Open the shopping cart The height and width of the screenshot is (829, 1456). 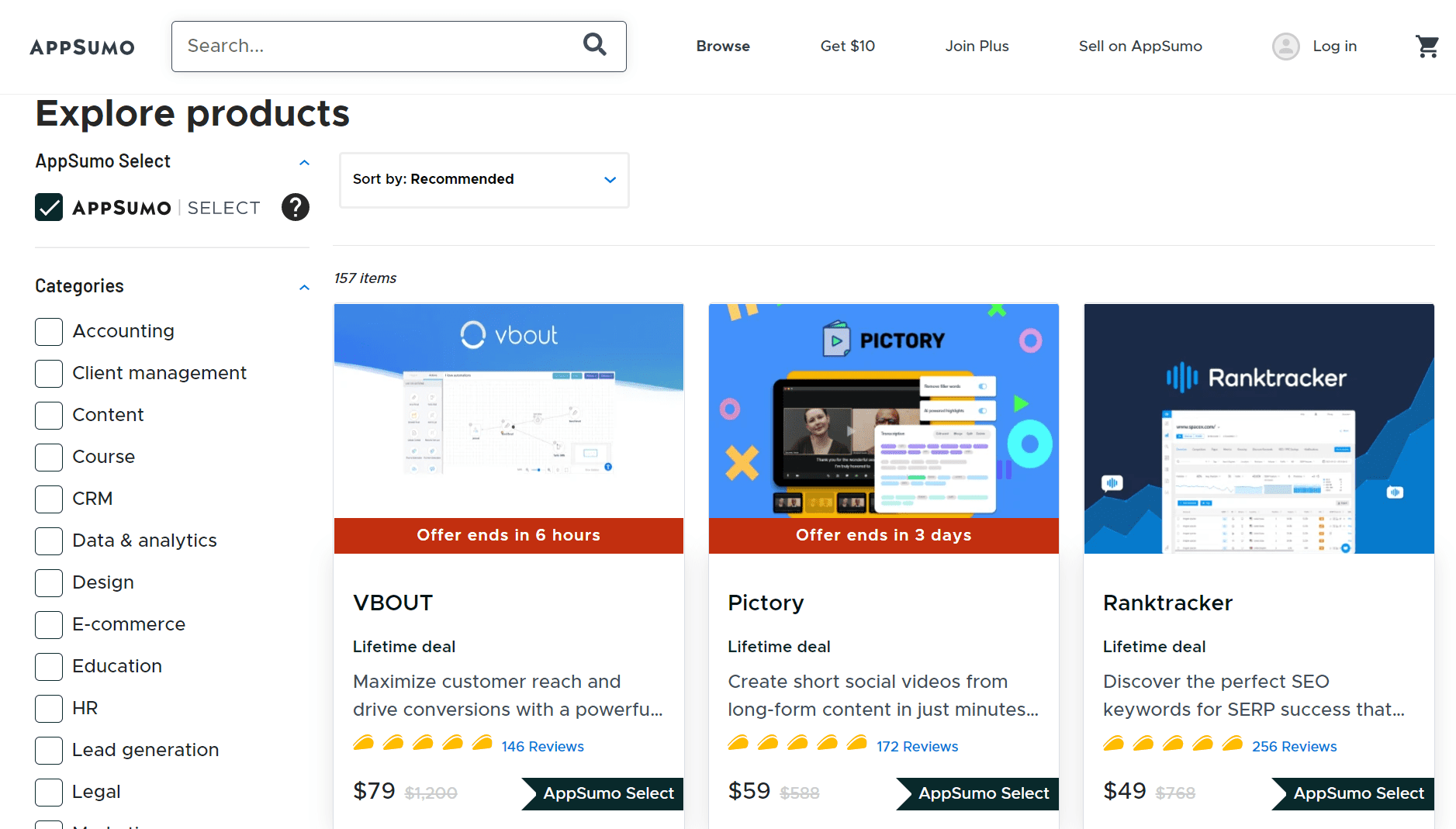pos(1427,47)
